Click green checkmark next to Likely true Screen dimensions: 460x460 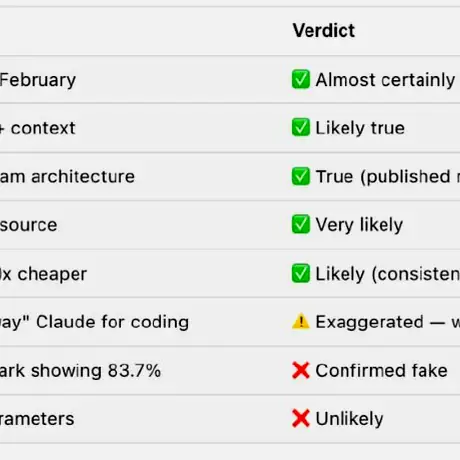click(x=301, y=128)
